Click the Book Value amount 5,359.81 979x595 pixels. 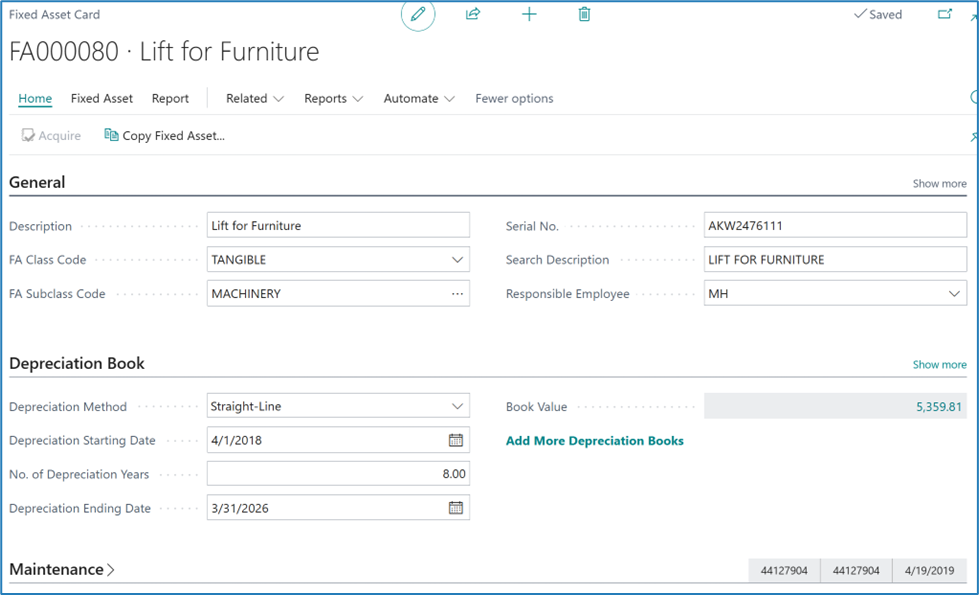(938, 406)
